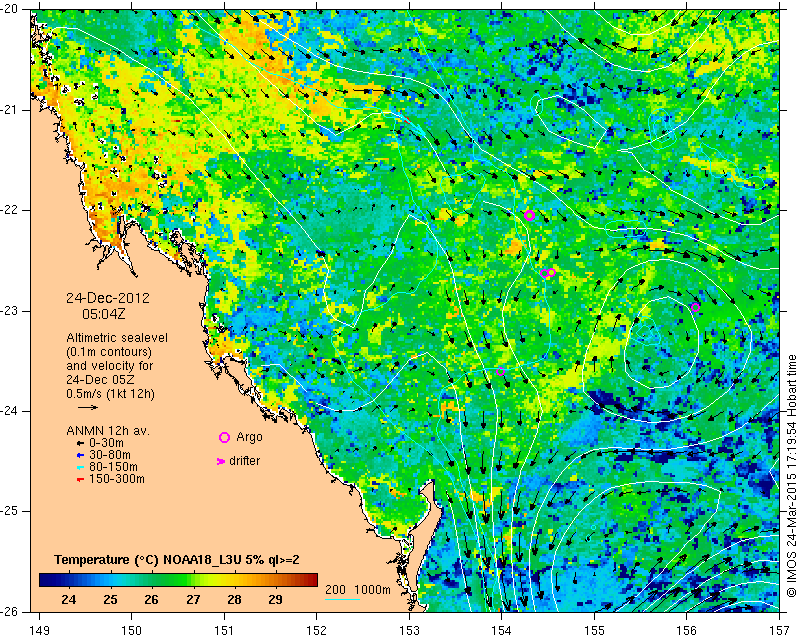The image size is (800, 640).
Task: Click latitude axis label -23
Action: pos(9,311)
